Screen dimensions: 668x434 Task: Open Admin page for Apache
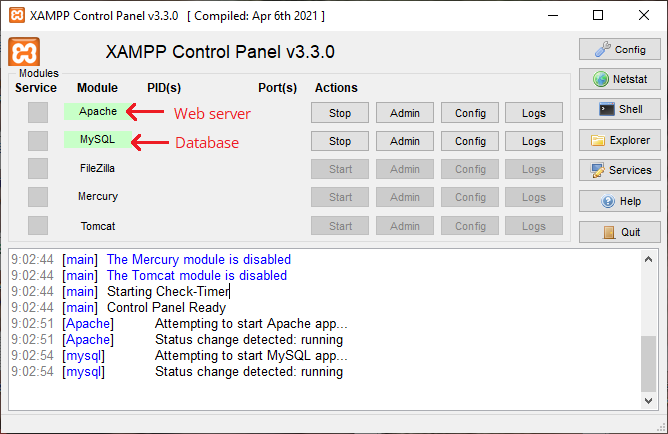click(405, 113)
